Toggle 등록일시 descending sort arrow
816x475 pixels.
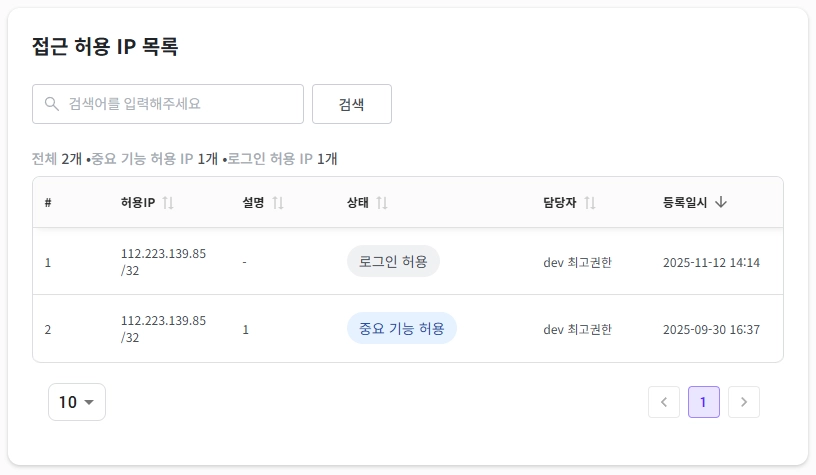721,202
